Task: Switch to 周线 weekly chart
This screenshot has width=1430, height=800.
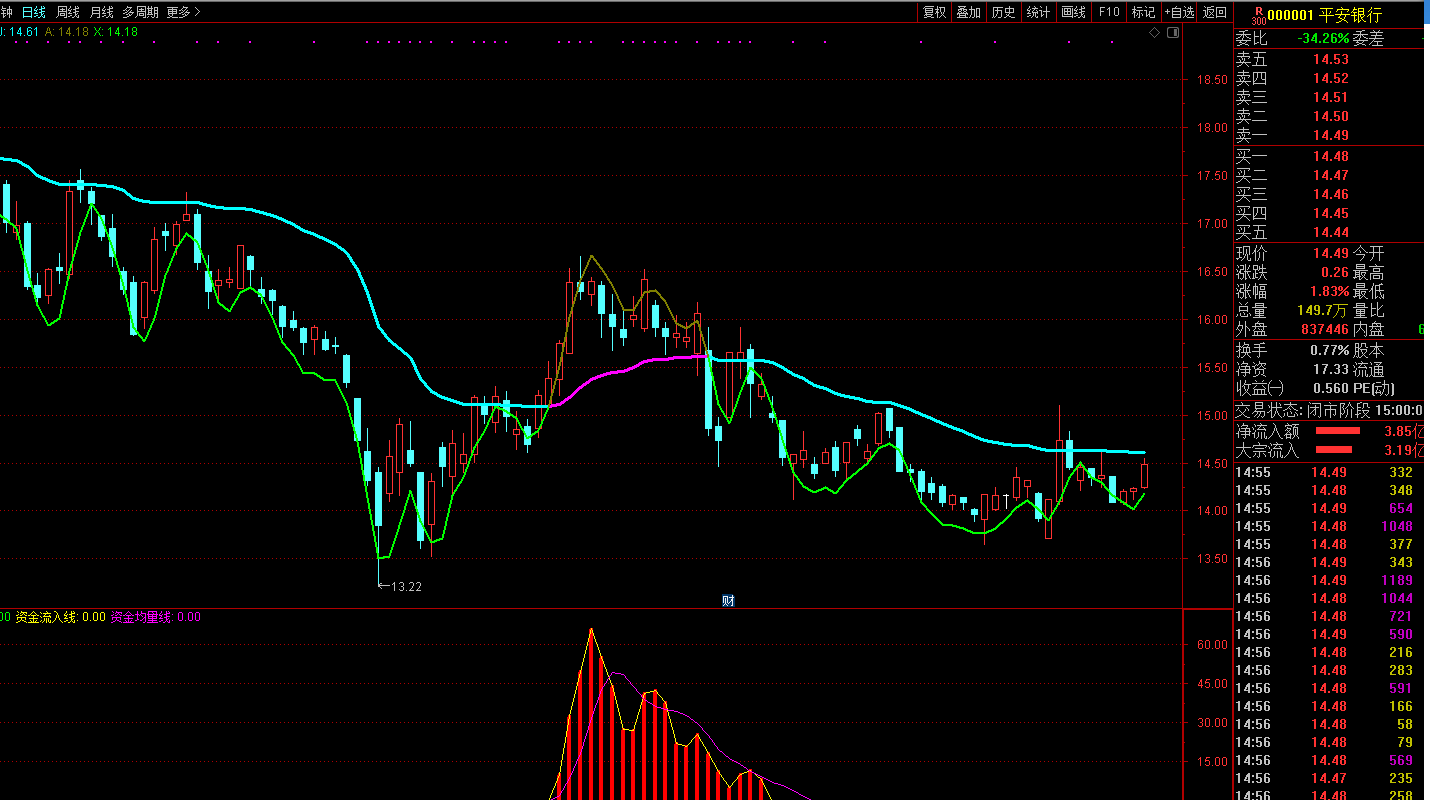Action: click(x=67, y=12)
